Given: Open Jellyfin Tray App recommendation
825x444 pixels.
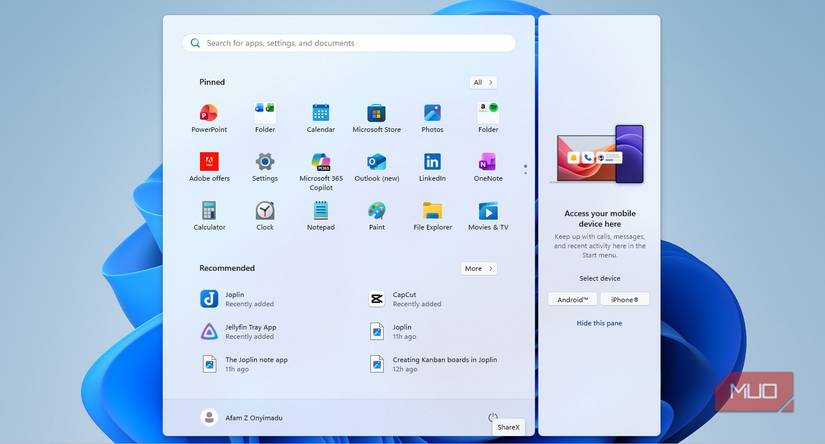Looking at the screenshot, I should (x=238, y=331).
